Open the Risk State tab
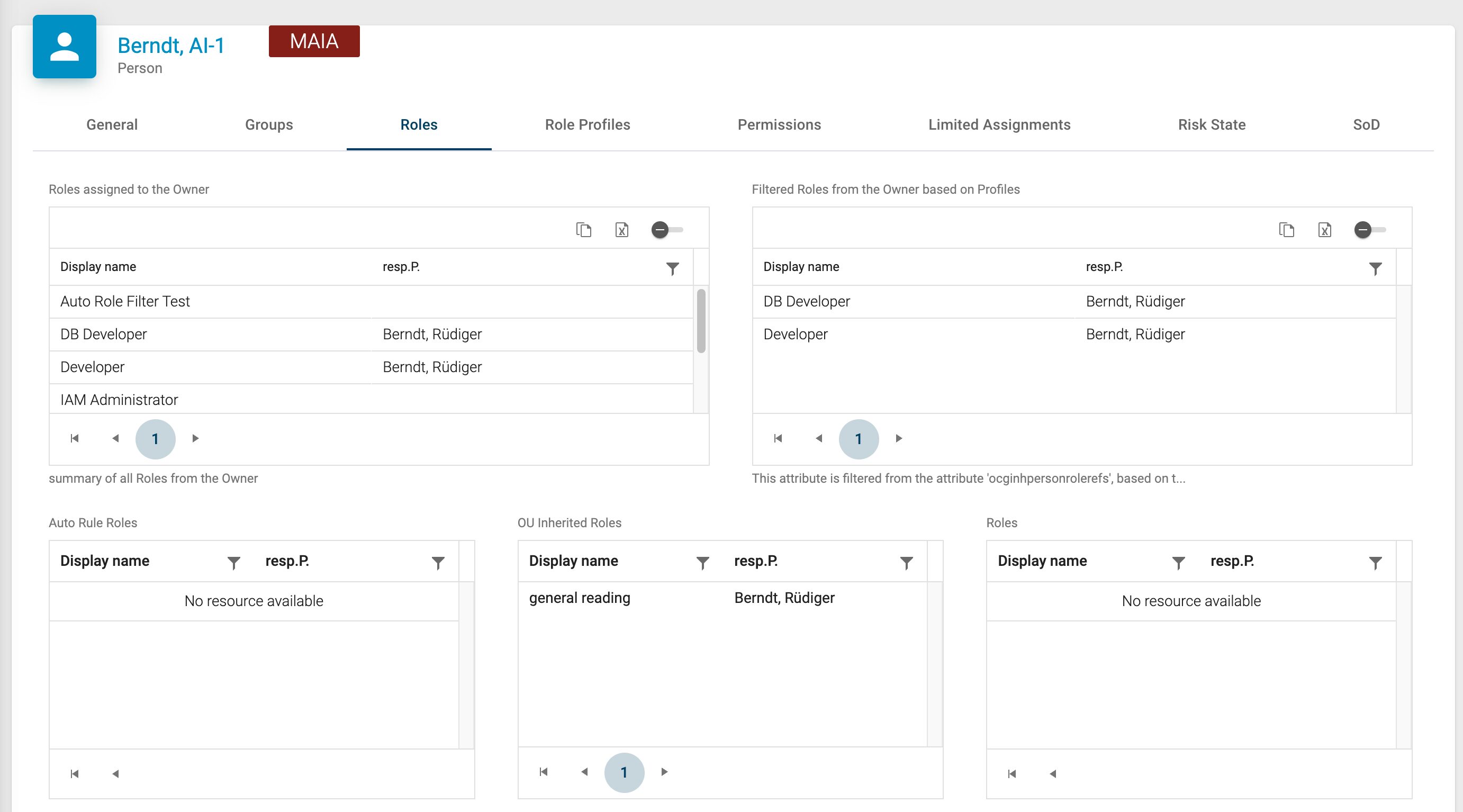Viewport: 1463px width, 812px height. pyautogui.click(x=1212, y=125)
